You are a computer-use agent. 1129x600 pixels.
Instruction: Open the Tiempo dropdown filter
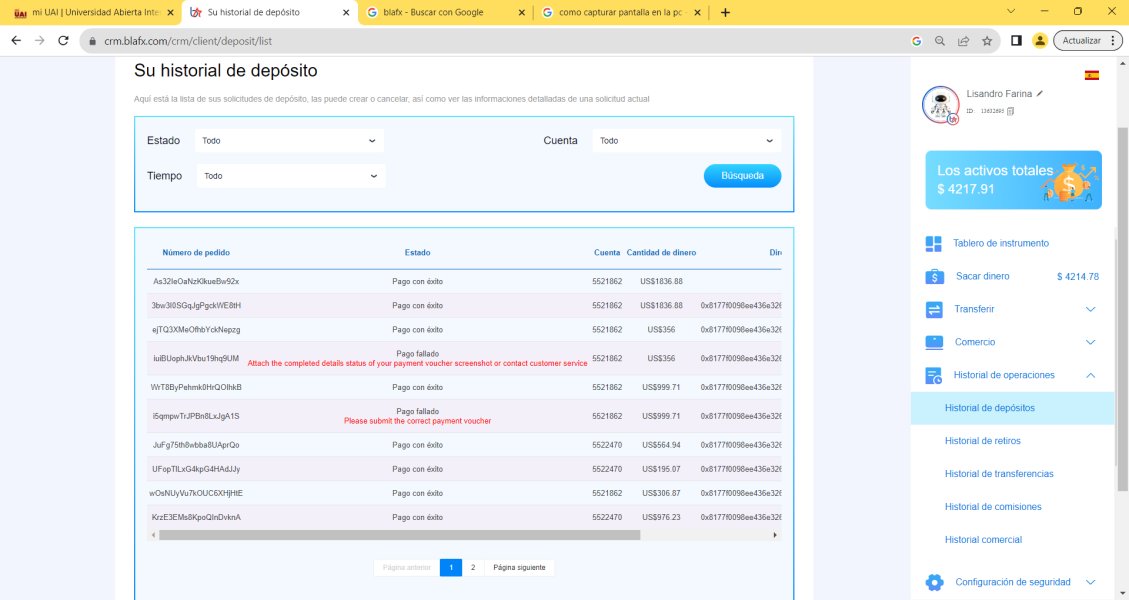289,176
